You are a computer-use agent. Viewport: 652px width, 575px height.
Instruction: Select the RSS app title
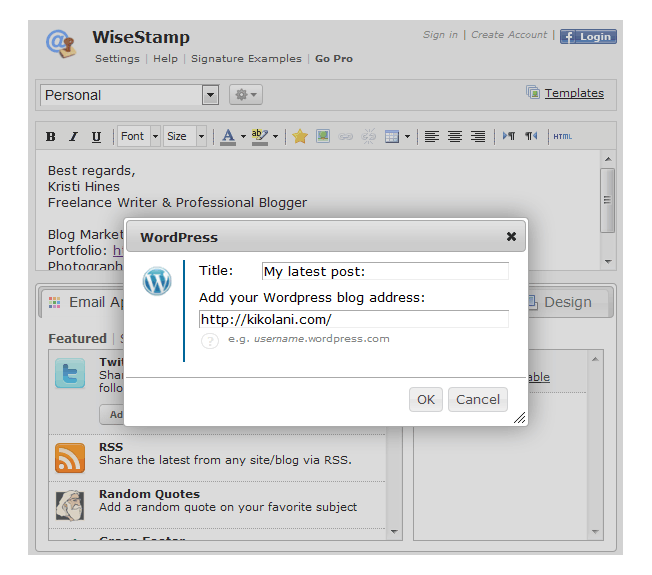[x=111, y=447]
